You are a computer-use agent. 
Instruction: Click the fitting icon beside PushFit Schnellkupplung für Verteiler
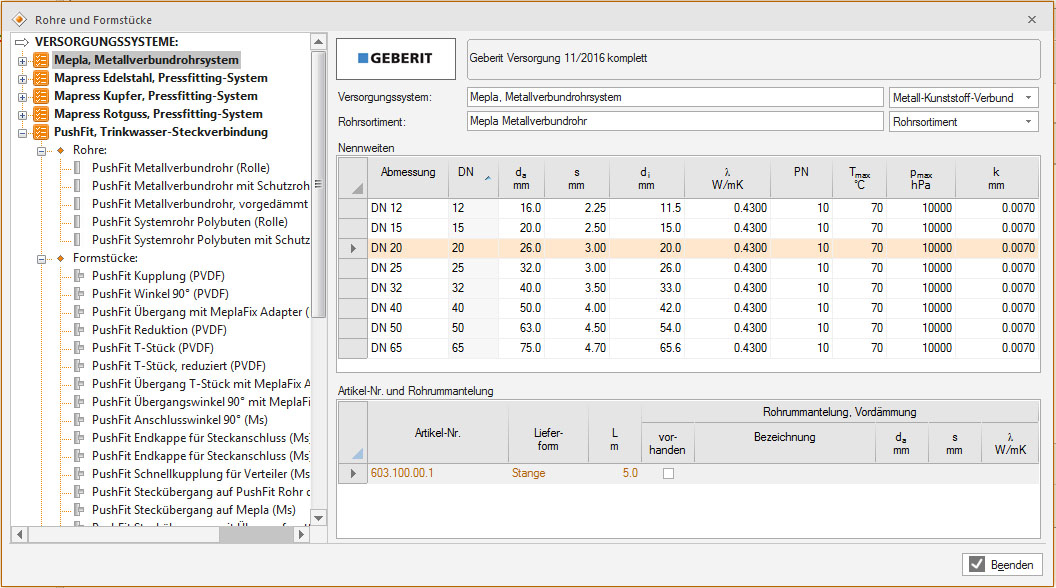coord(79,473)
